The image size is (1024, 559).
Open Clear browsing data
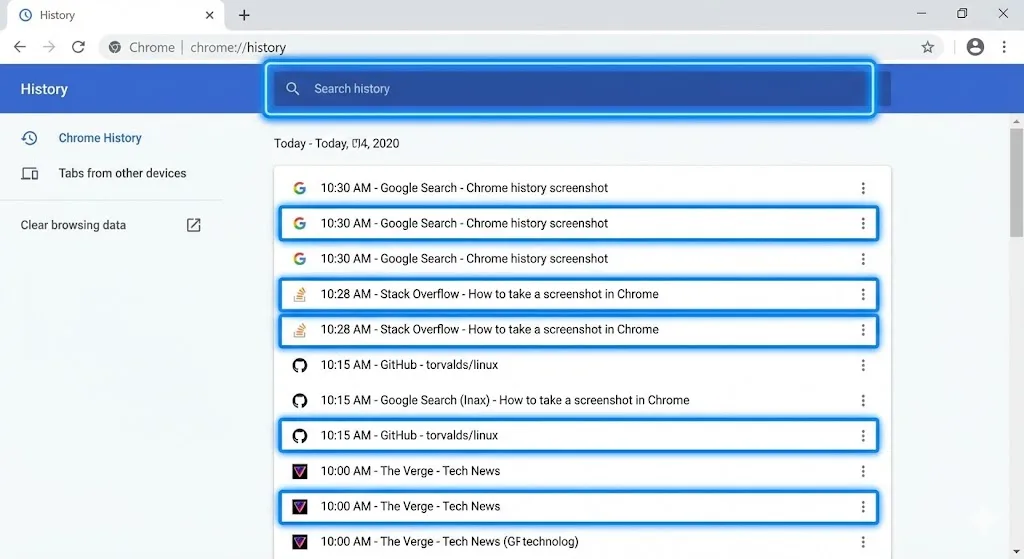(73, 225)
